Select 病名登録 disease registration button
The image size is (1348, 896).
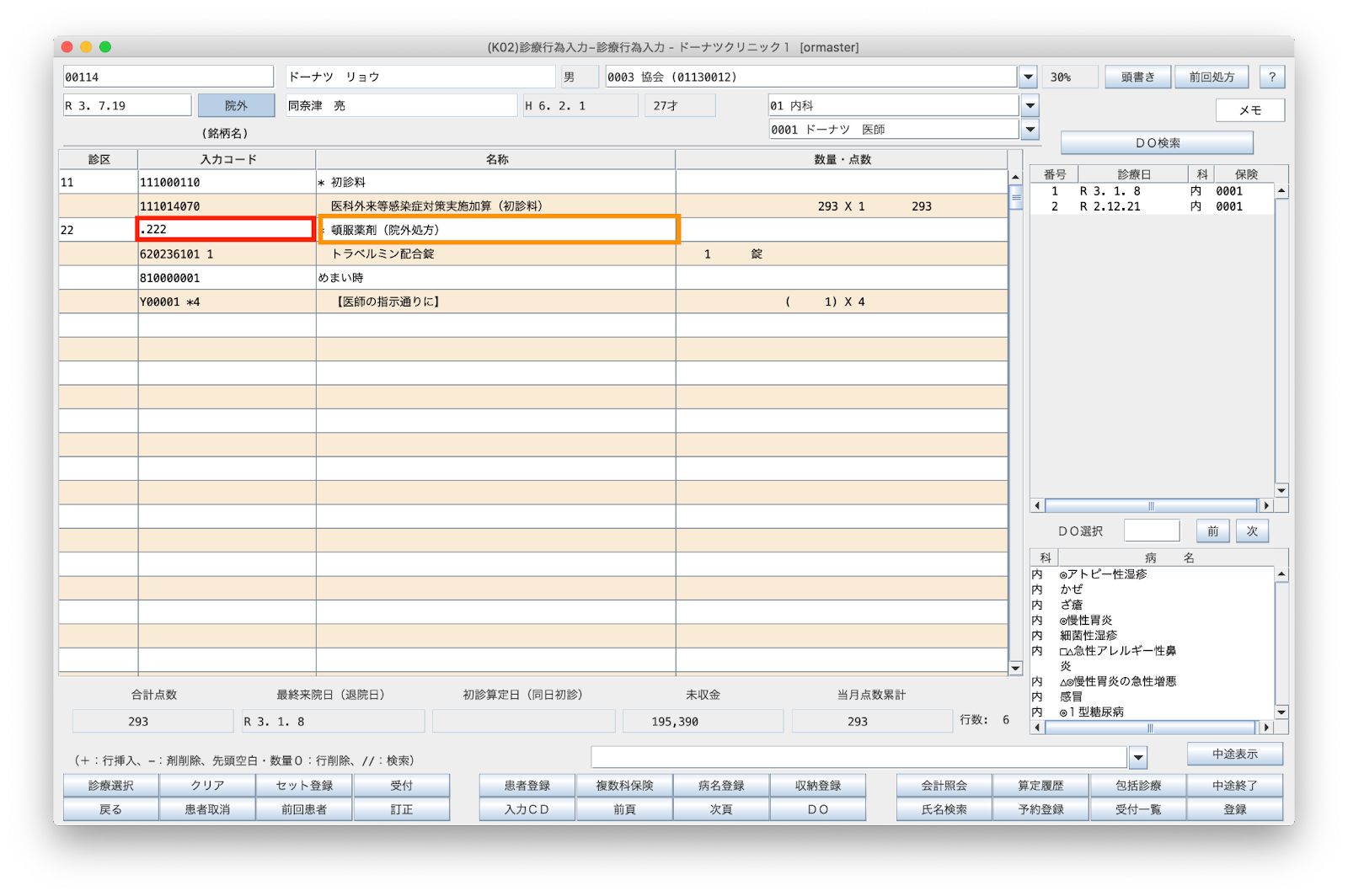[721, 786]
